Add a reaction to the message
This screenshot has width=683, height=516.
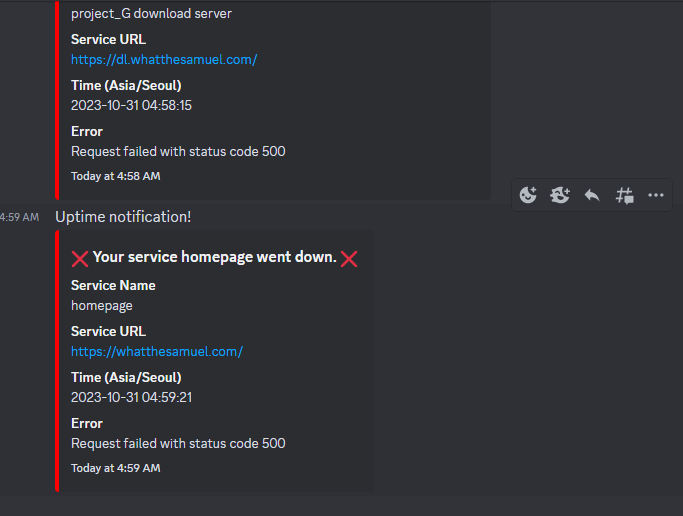[x=528, y=195]
